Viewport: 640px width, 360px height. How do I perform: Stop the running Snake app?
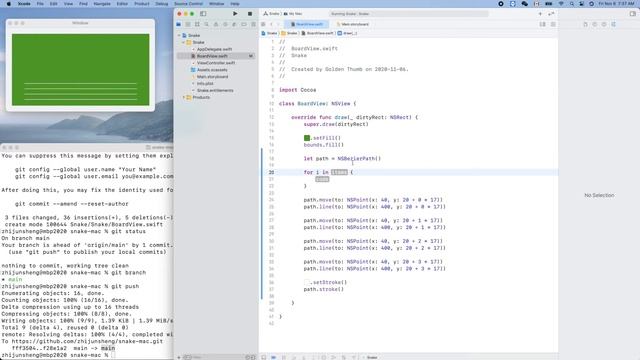(250, 13)
